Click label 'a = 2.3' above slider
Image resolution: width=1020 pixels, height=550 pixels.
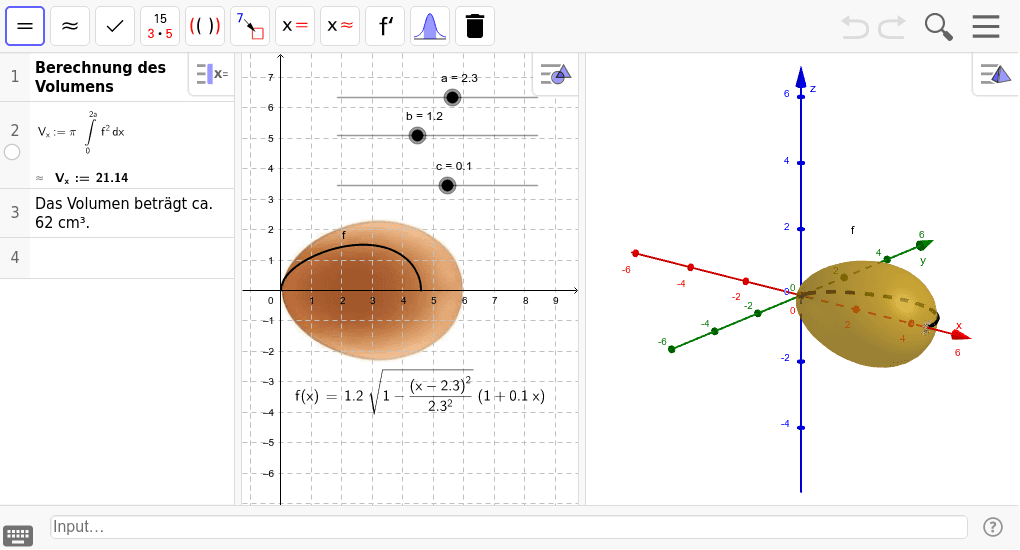[x=459, y=78]
